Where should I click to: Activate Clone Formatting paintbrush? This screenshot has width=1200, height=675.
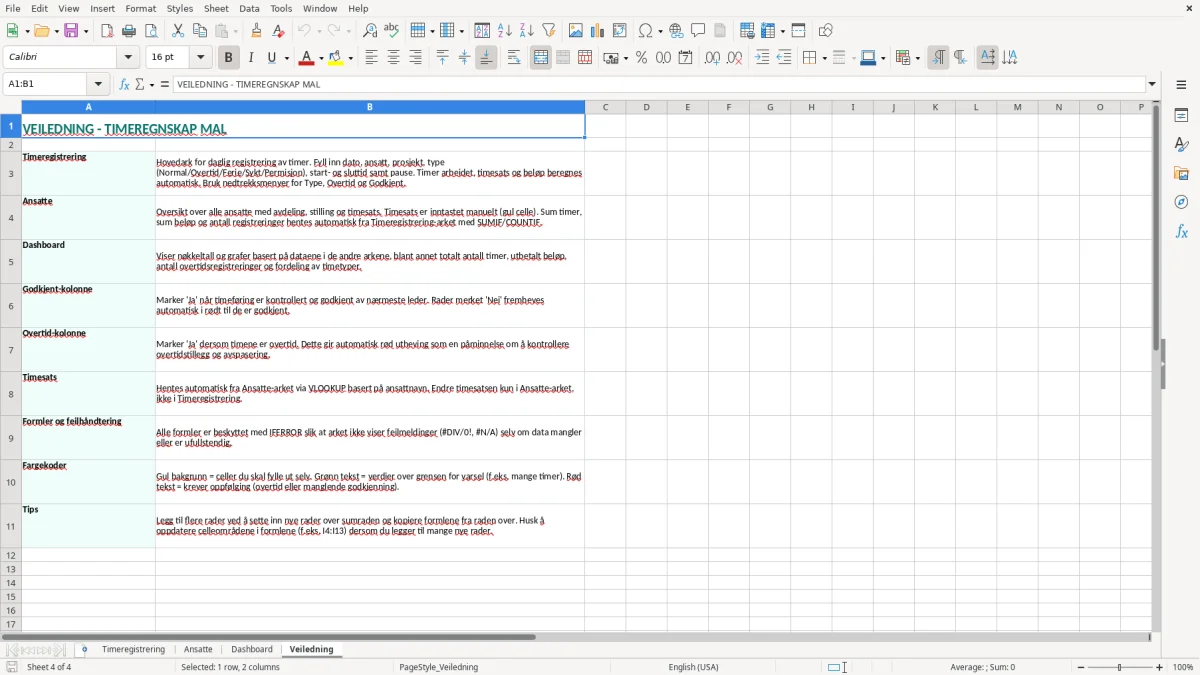[x=256, y=31]
